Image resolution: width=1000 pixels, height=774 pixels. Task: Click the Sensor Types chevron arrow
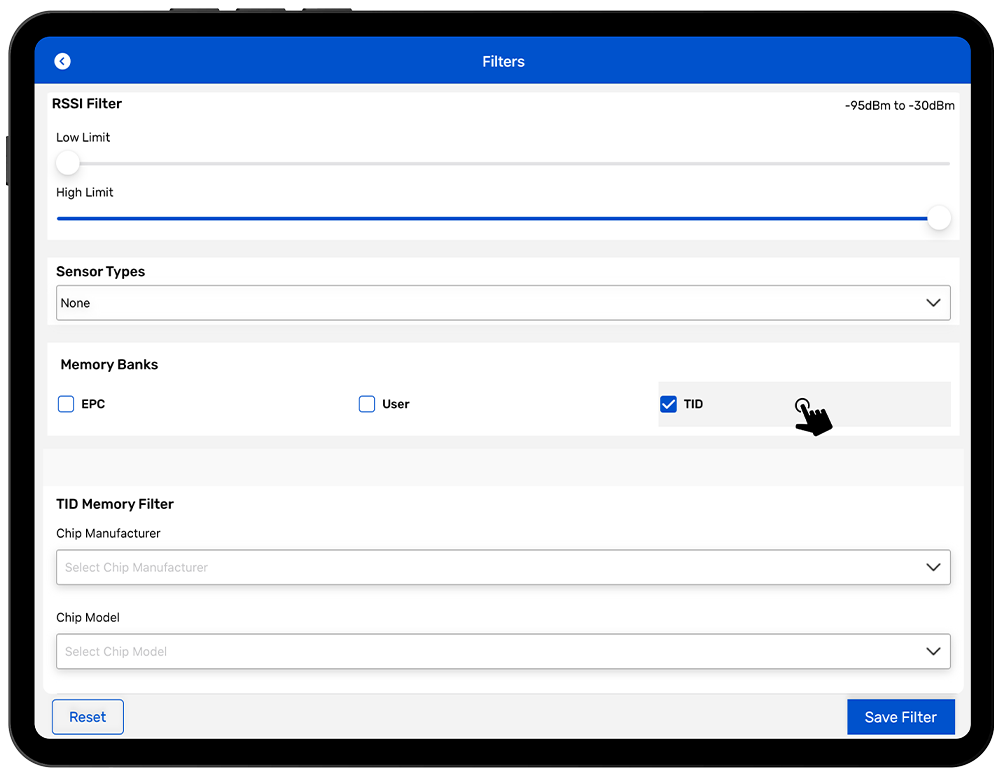(933, 303)
